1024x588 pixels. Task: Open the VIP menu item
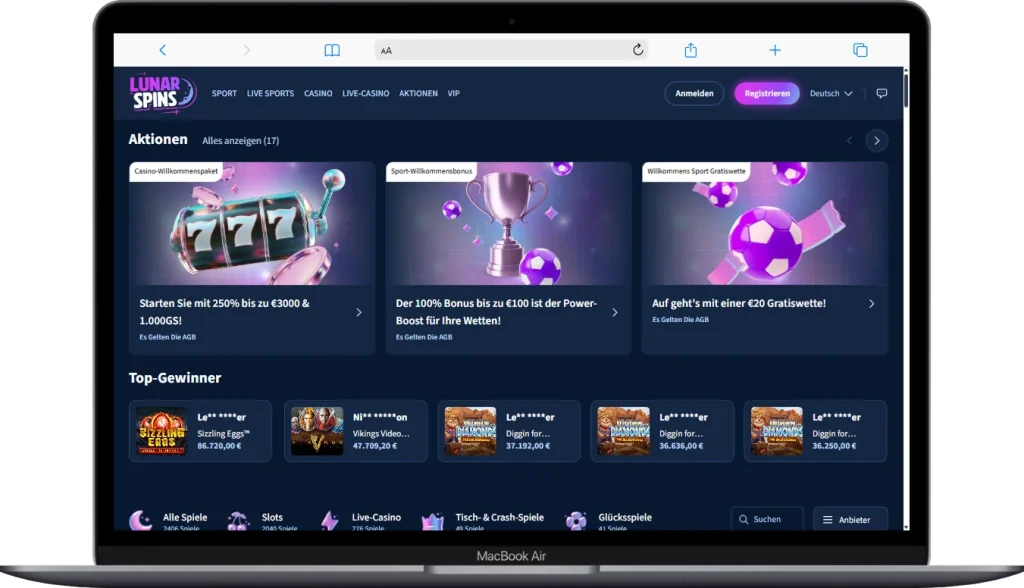[454, 93]
